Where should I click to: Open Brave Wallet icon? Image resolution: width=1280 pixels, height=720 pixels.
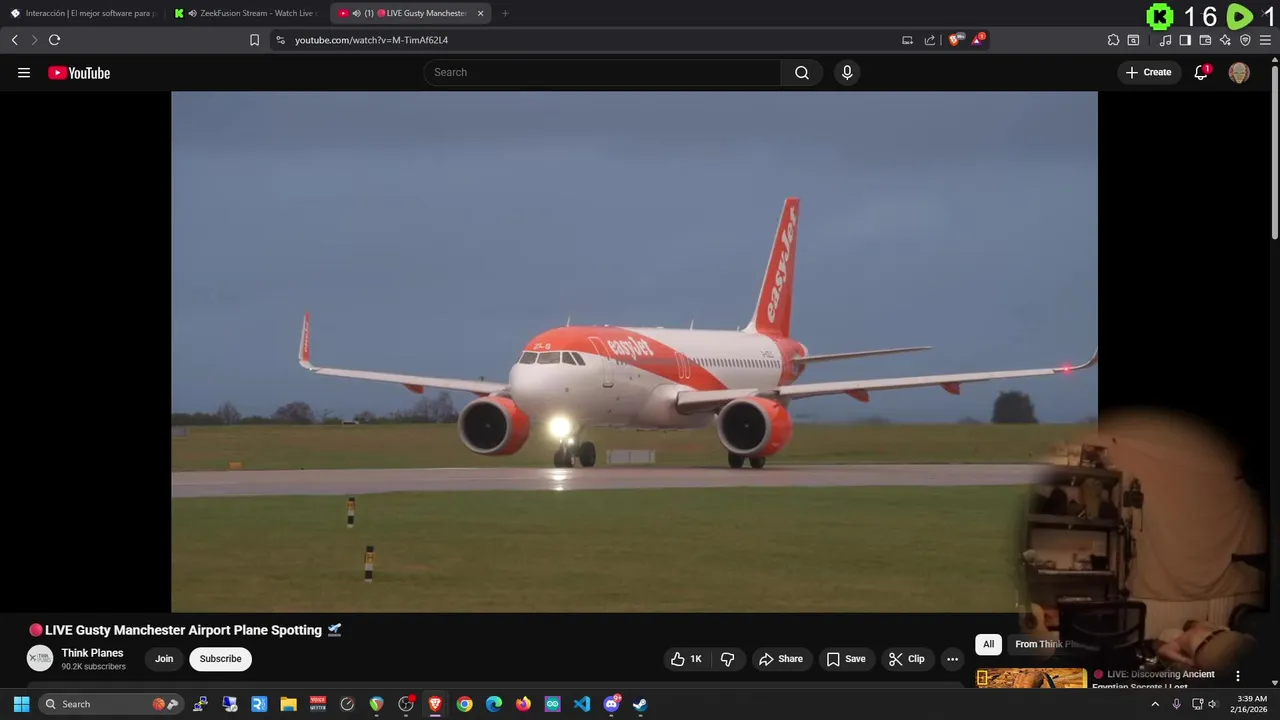(x=1205, y=40)
